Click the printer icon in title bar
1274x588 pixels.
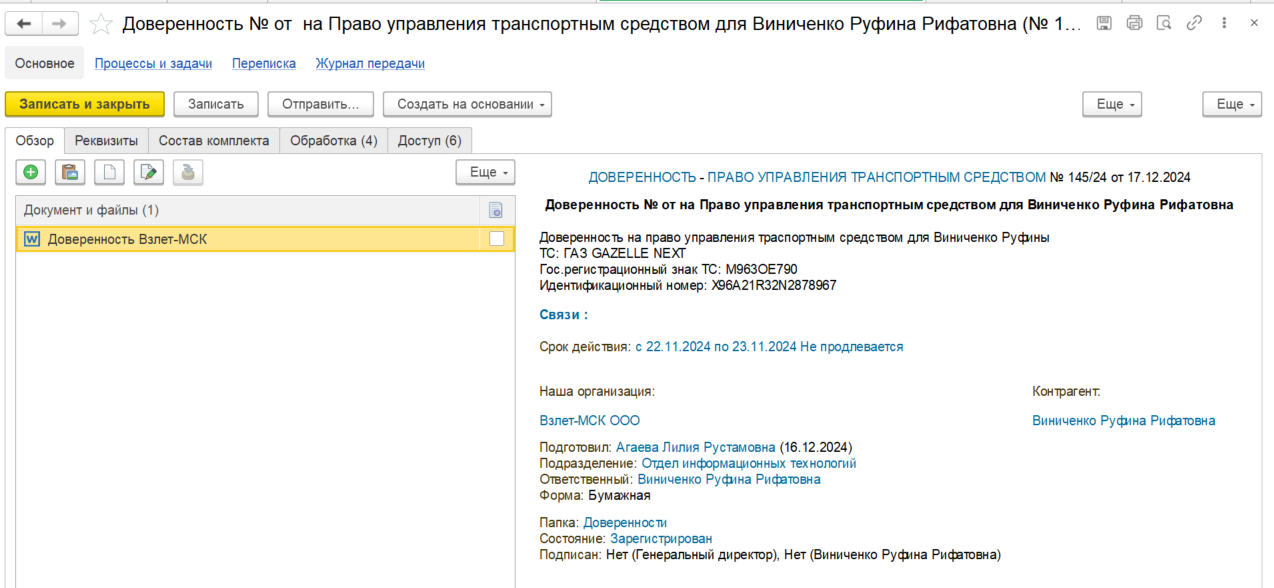click(1134, 23)
